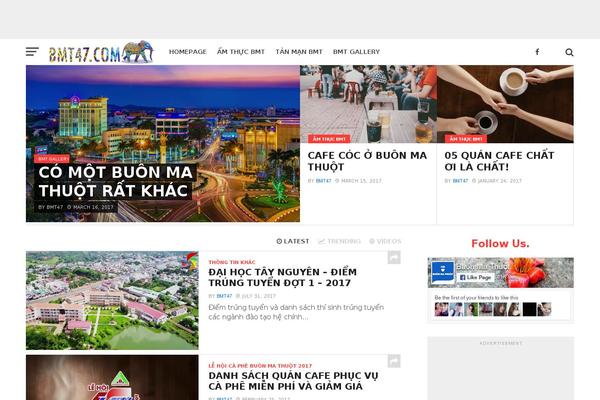The image size is (600, 400).
Task: Open the Lễ Hội coffee festival thumbnail
Action: coord(112,377)
